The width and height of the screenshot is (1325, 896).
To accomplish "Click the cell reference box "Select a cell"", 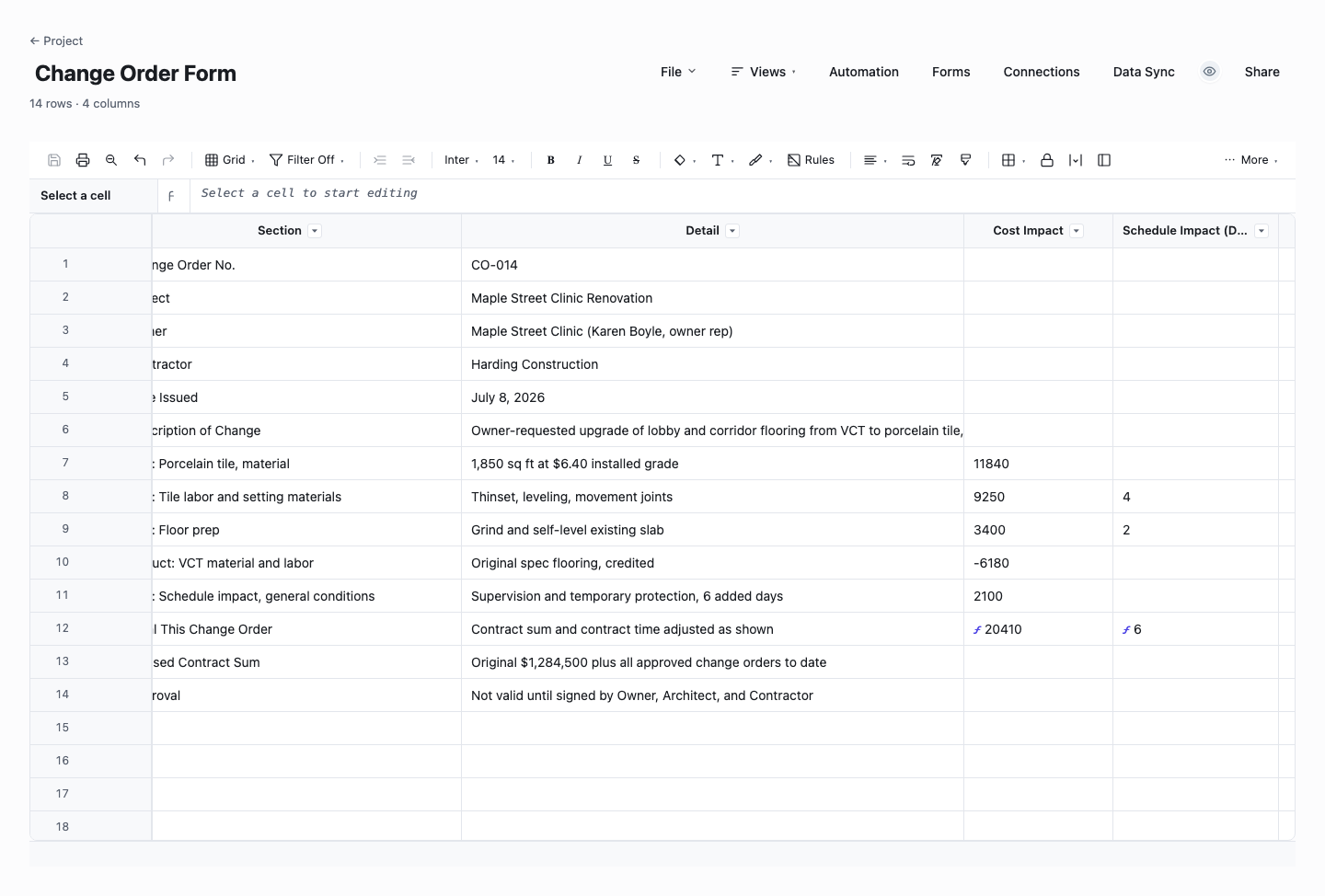I will [x=94, y=196].
